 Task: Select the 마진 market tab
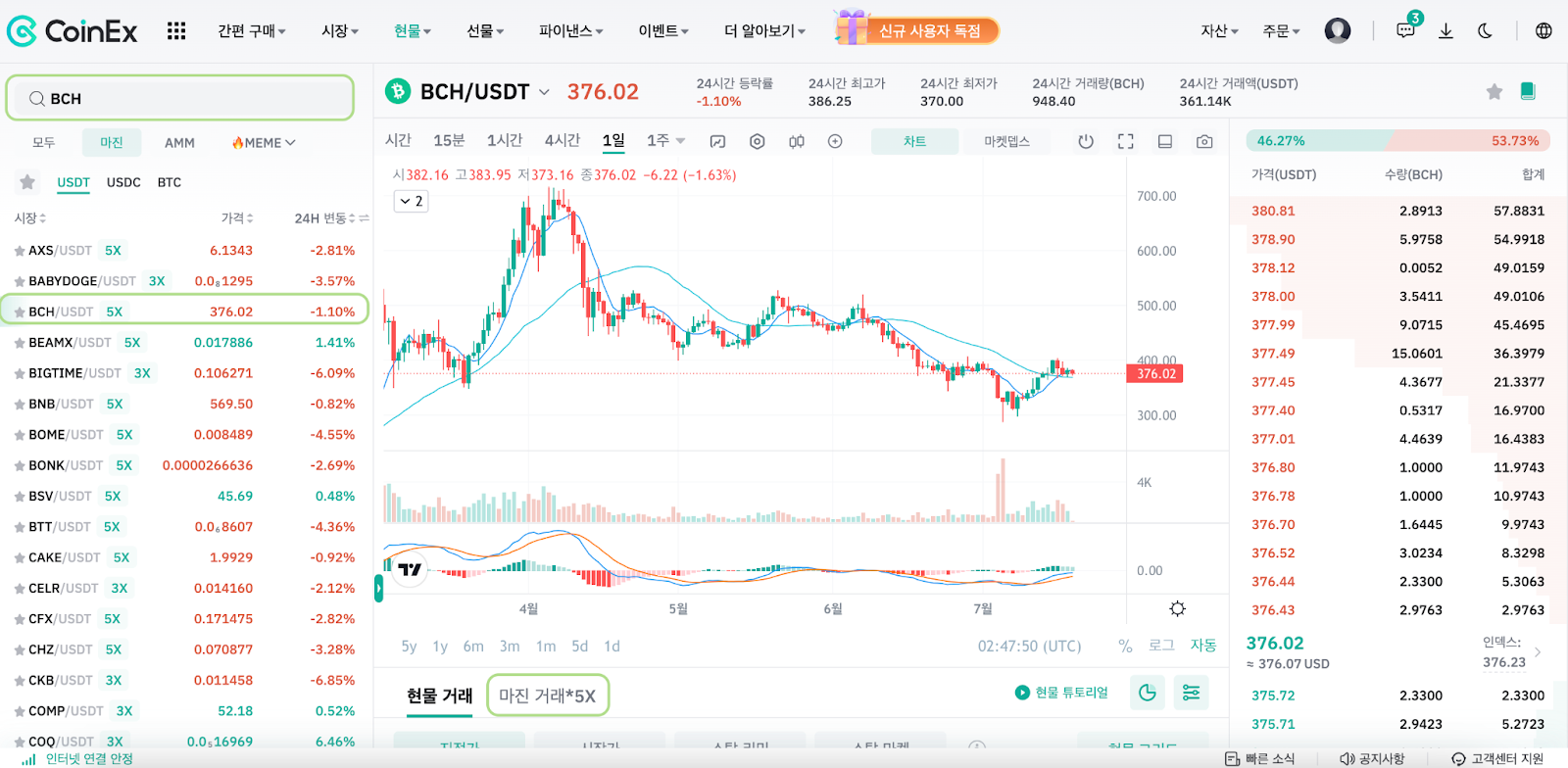(x=112, y=143)
